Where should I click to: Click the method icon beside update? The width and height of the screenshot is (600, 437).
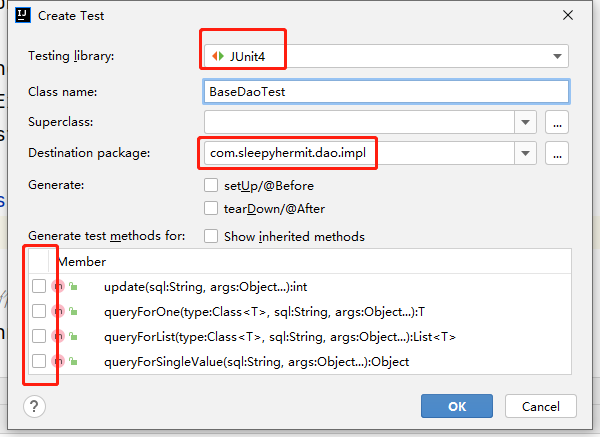(x=57, y=287)
